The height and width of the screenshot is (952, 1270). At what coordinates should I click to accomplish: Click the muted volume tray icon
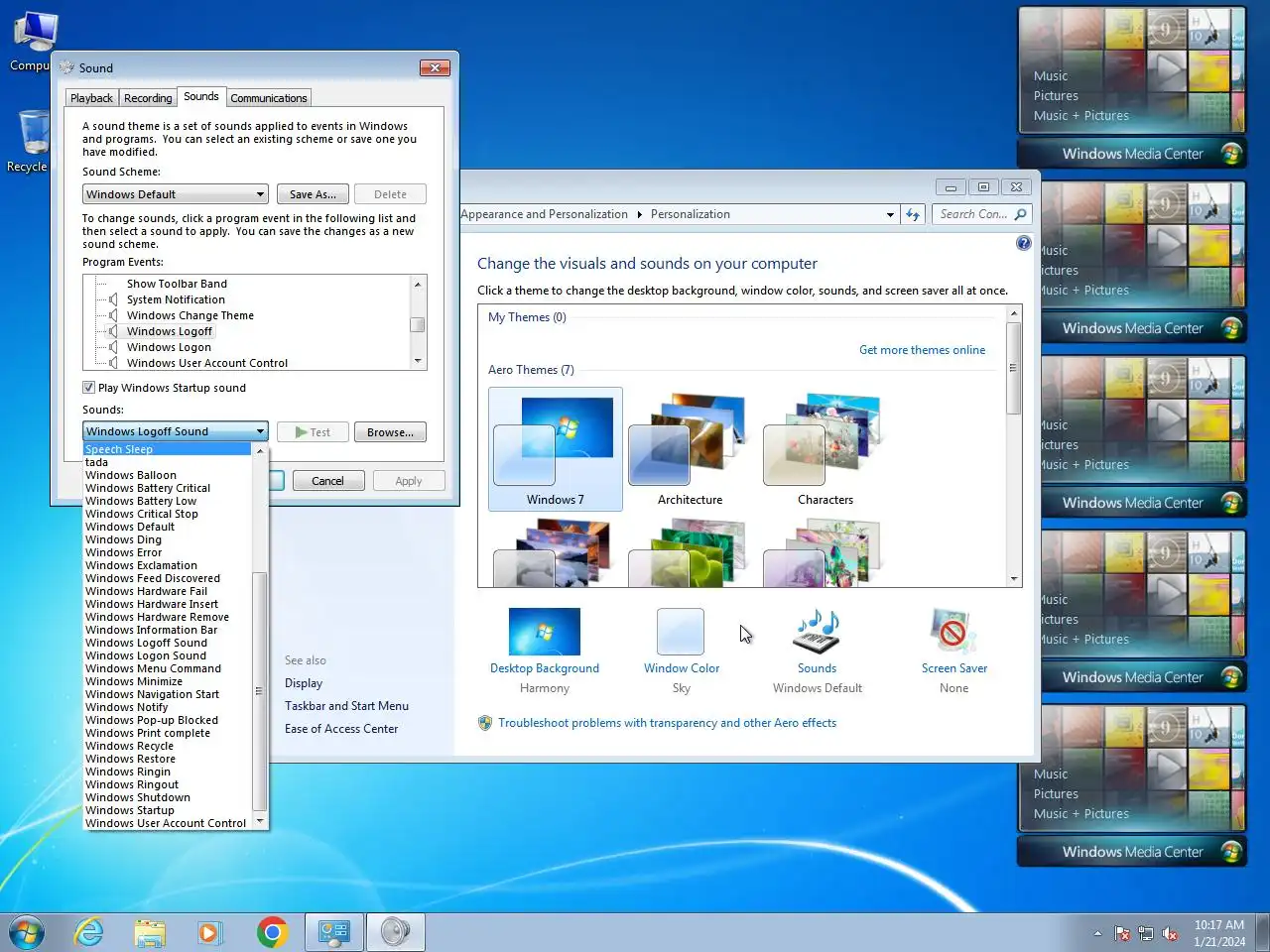[x=1170, y=933]
